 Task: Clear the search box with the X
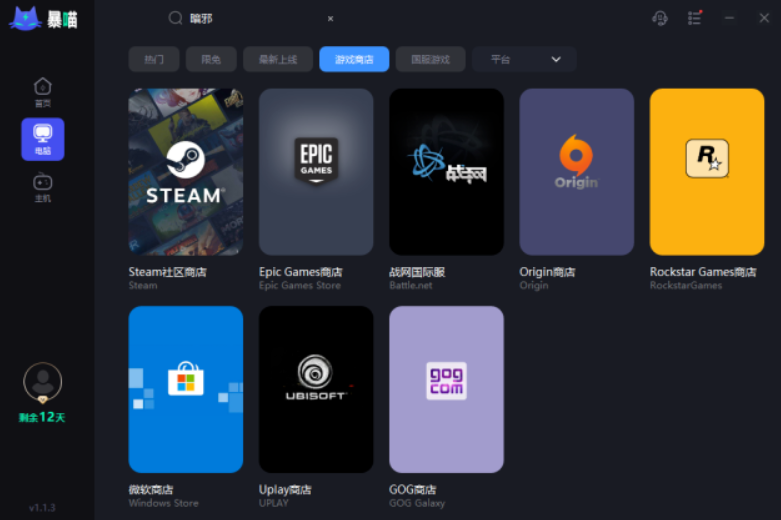click(x=331, y=18)
